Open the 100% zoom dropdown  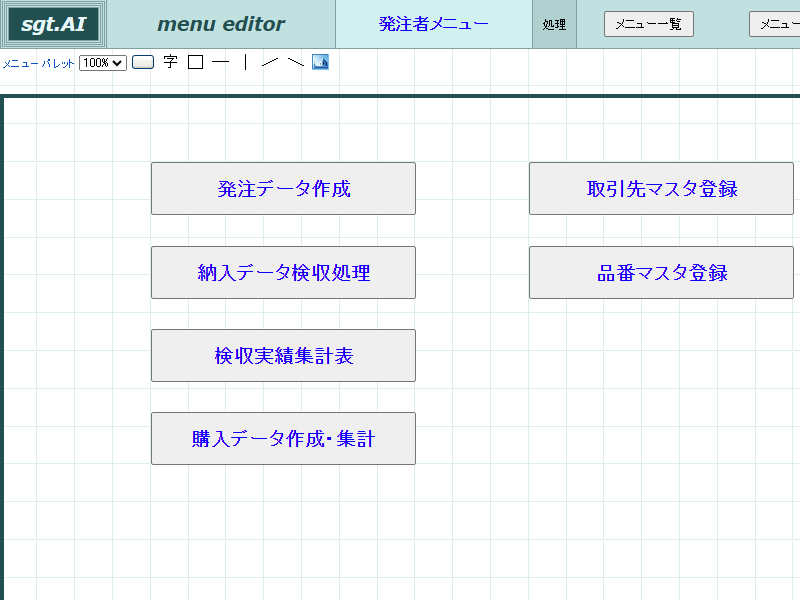pyautogui.click(x=103, y=63)
